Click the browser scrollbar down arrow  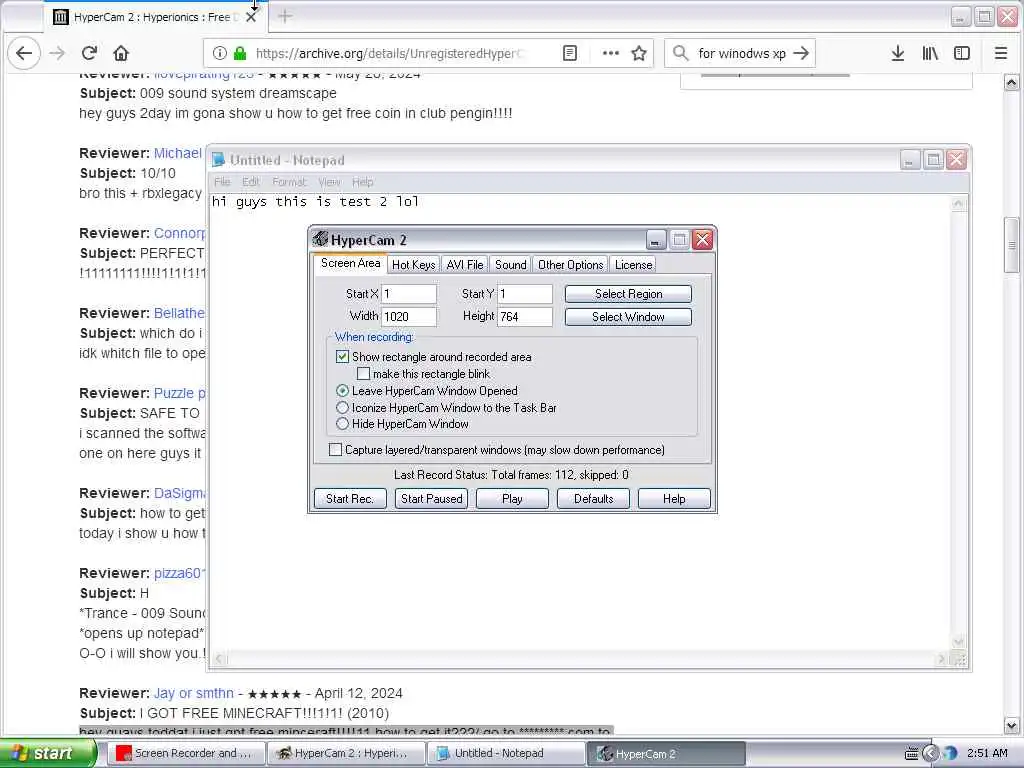click(x=1012, y=725)
